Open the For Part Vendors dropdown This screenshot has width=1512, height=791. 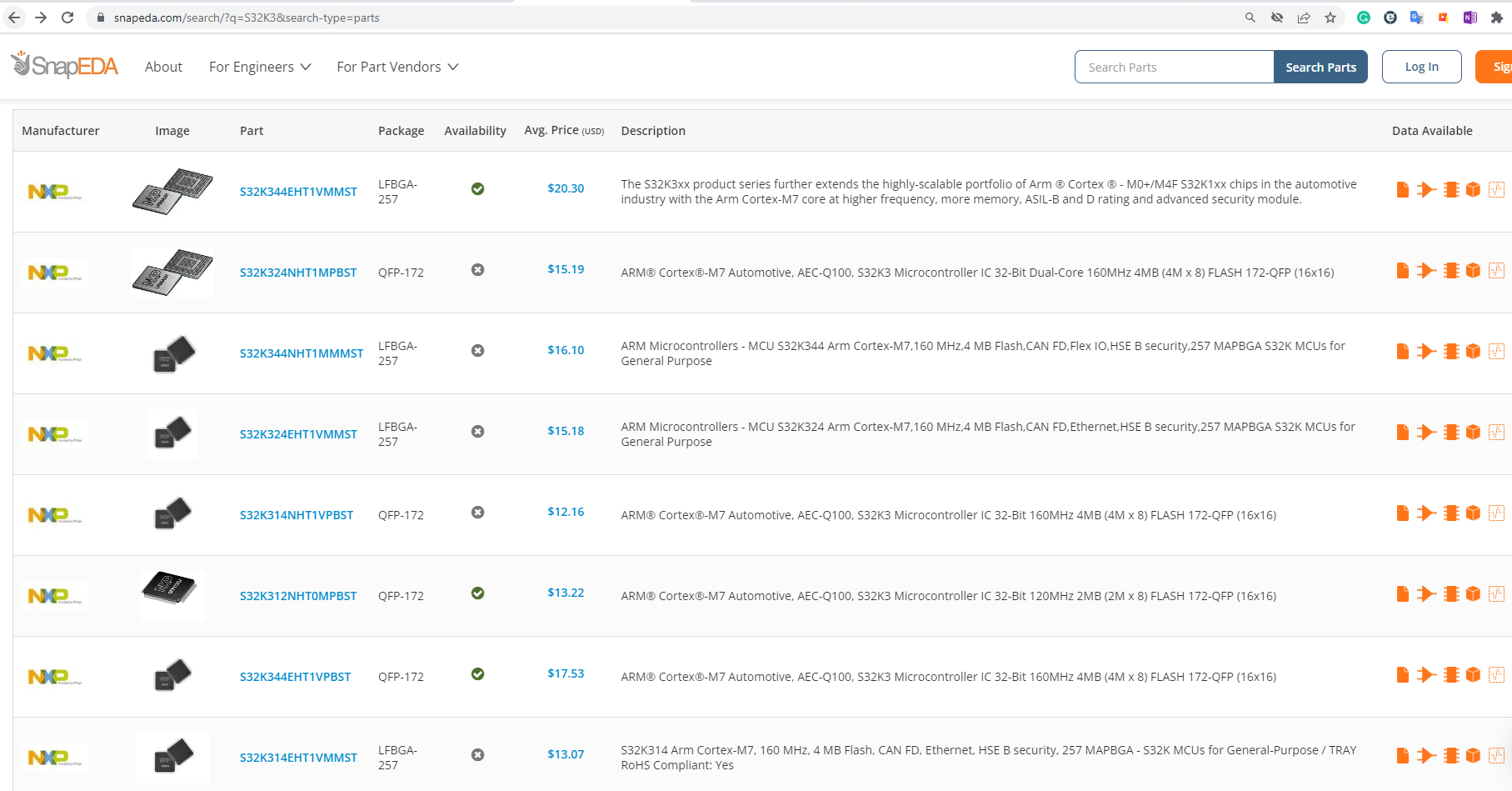pos(397,67)
